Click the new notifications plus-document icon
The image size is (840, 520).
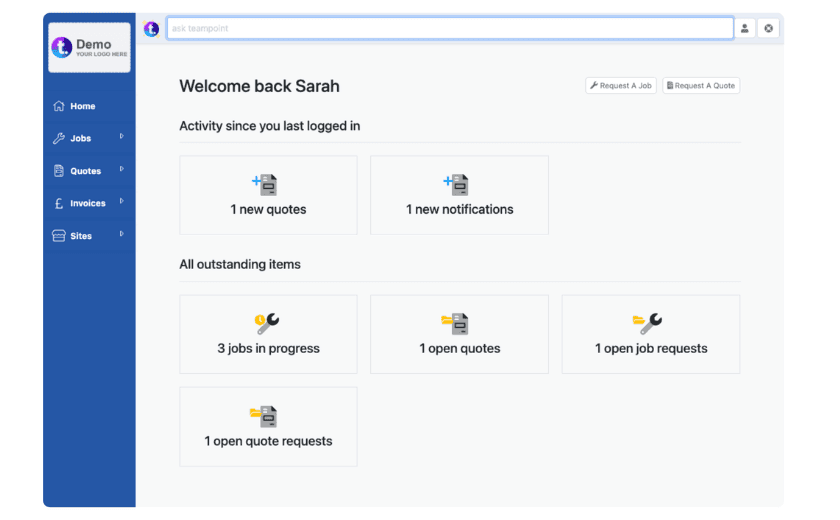click(456, 185)
